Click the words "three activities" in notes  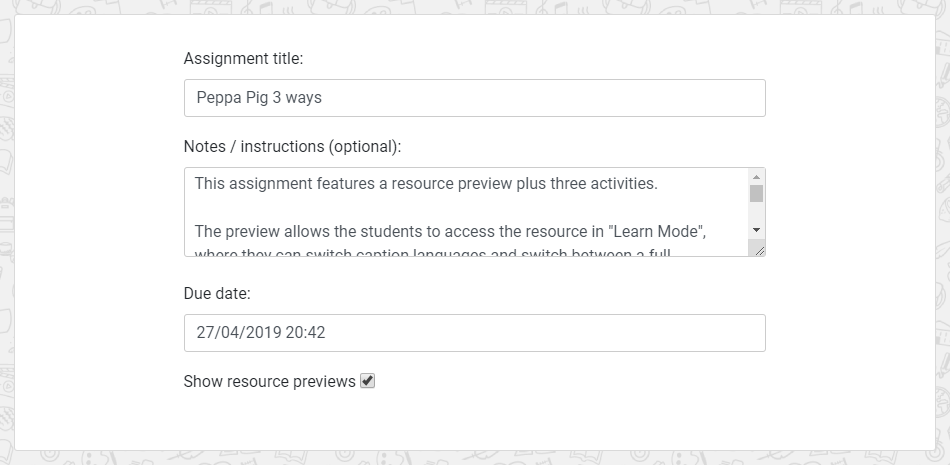coord(603,184)
